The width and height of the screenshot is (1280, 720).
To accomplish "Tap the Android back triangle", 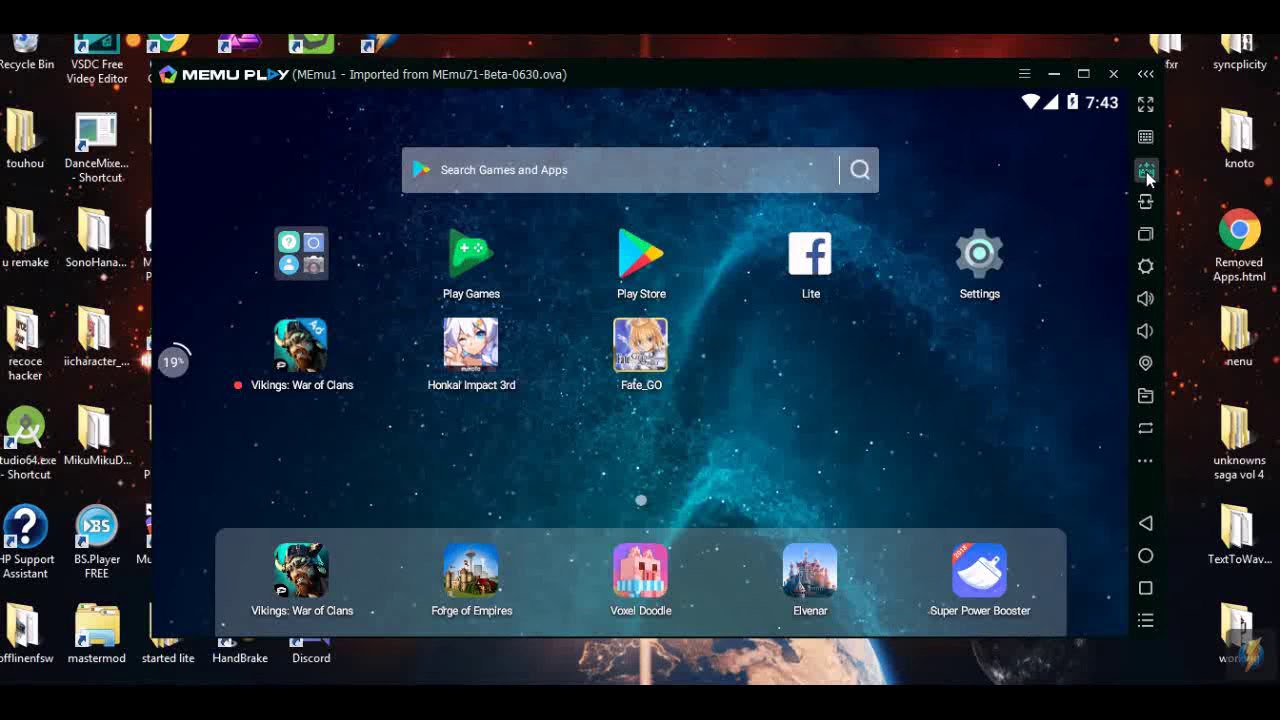I will [1146, 523].
